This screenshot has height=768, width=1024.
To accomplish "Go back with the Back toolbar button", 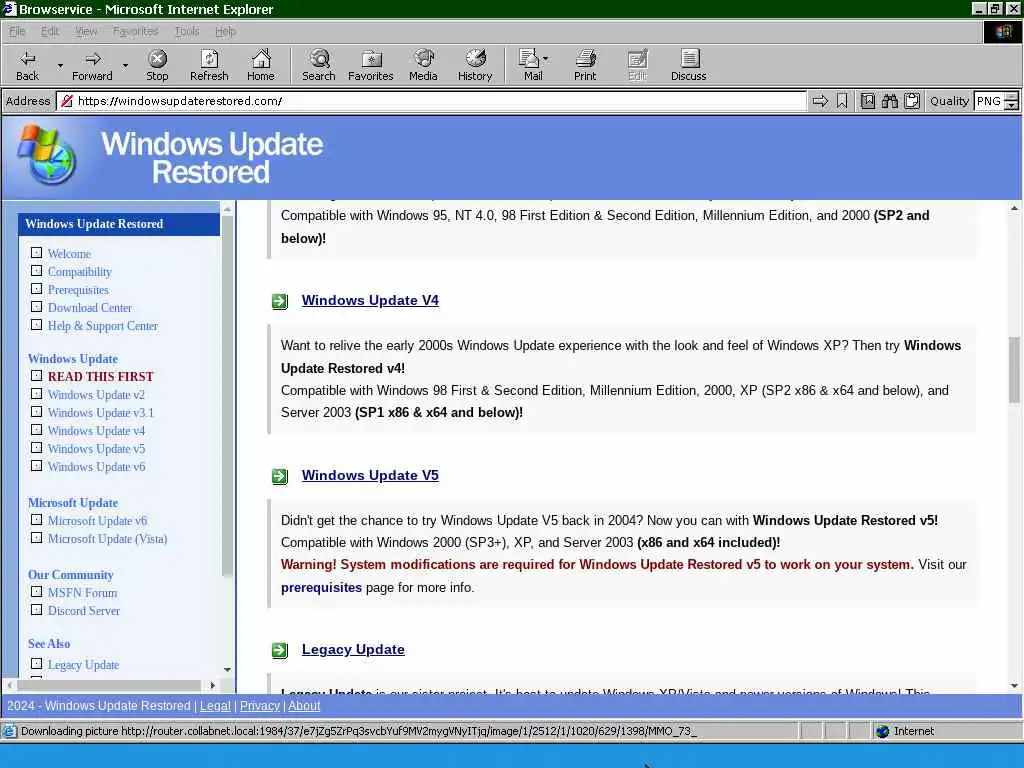I will tap(27, 65).
